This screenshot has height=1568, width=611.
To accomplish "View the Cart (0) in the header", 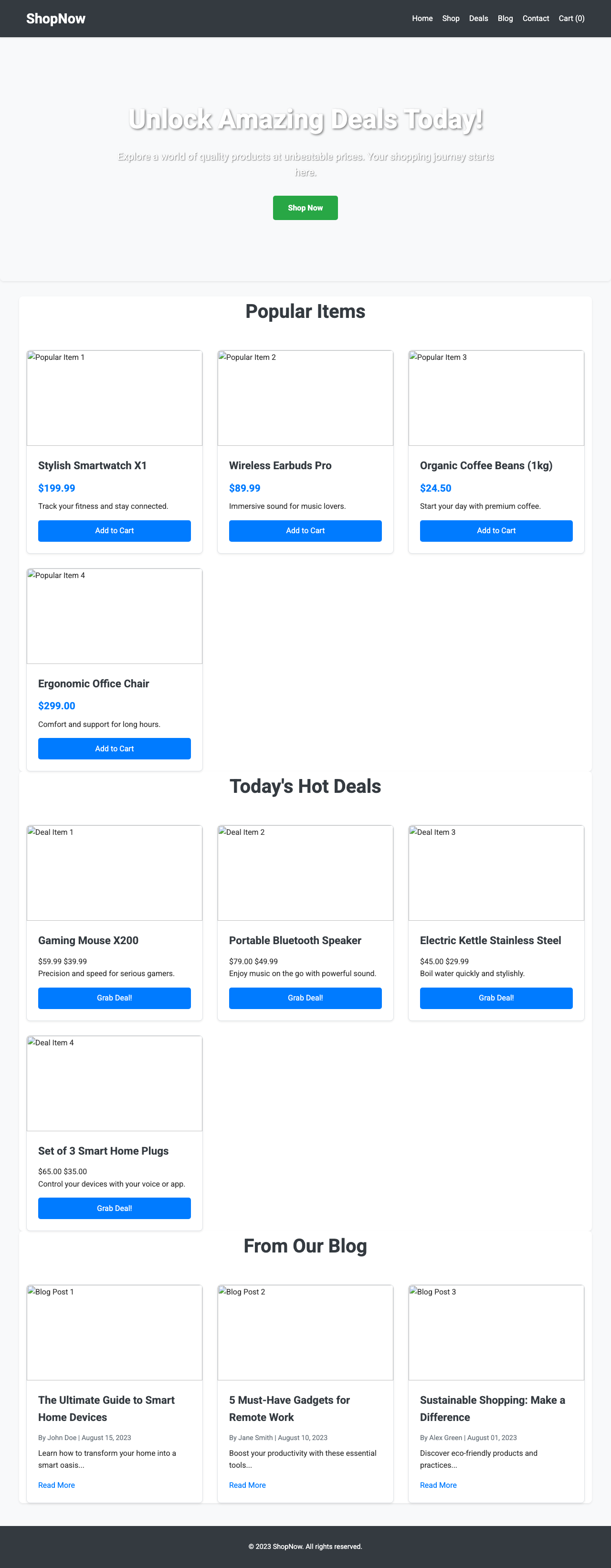I will pos(571,18).
